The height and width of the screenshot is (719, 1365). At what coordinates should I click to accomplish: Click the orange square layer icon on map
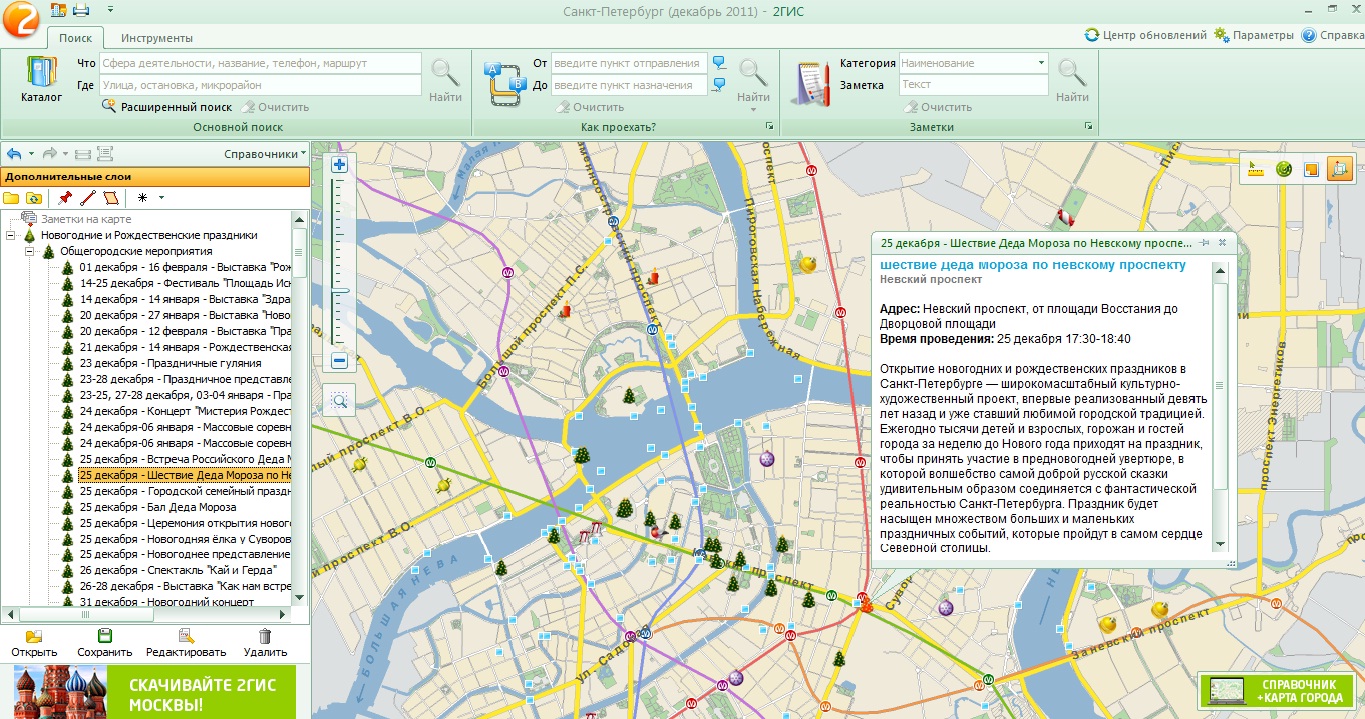(1311, 169)
